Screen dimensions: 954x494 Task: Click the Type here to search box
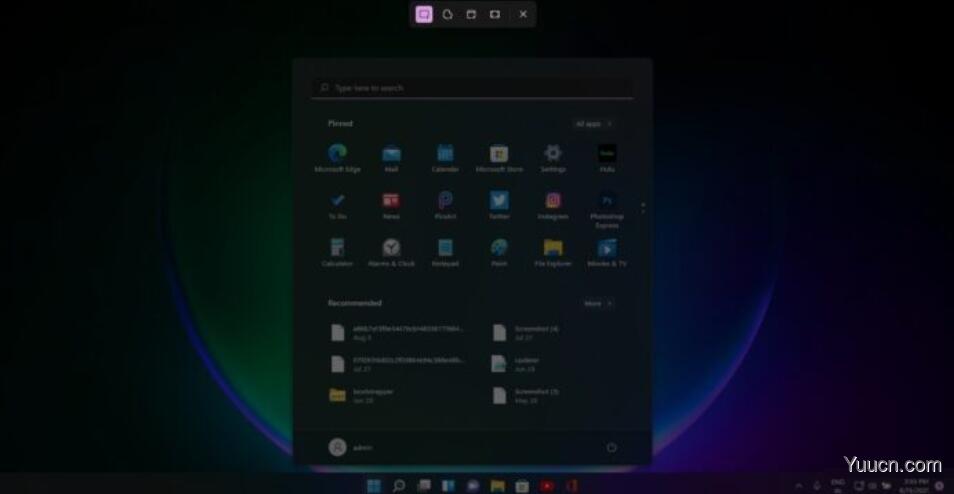pyautogui.click(x=472, y=88)
